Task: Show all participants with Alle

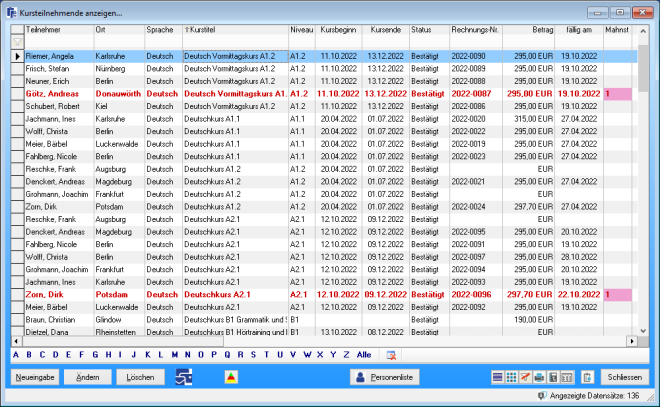Action: pyautogui.click(x=364, y=354)
